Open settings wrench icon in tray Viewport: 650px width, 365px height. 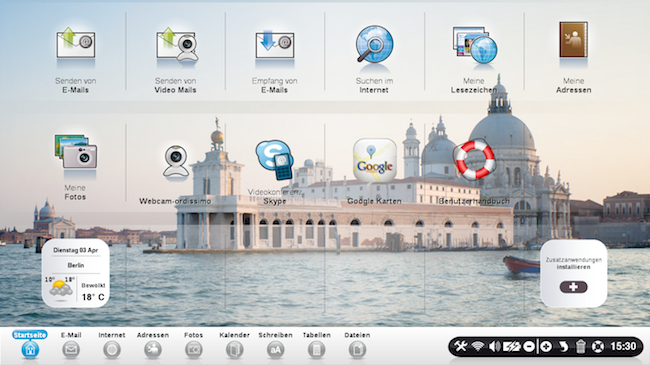(x=460, y=346)
